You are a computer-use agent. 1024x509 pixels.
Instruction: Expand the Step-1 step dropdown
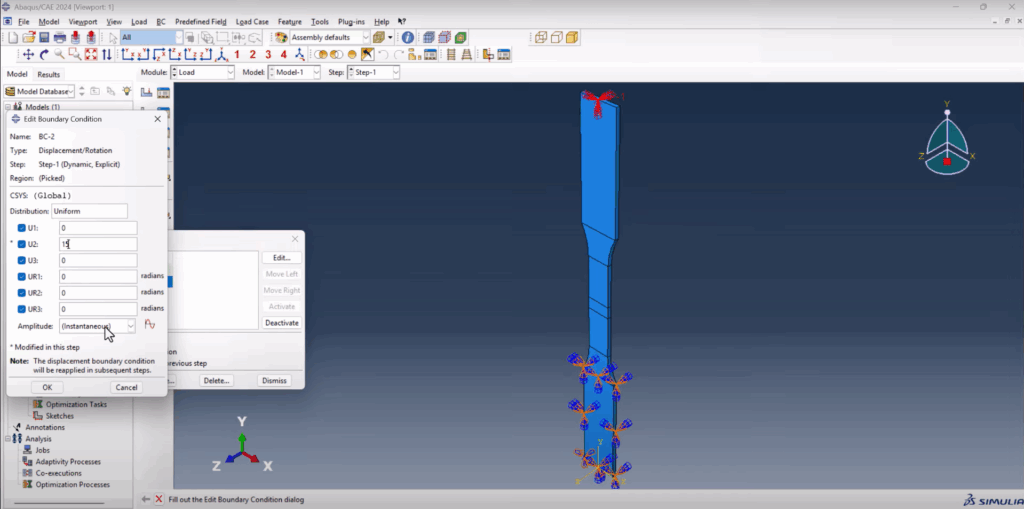pos(374,73)
